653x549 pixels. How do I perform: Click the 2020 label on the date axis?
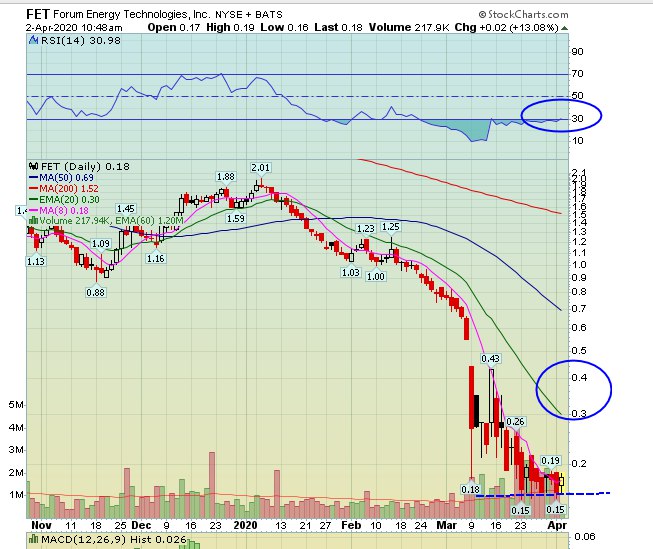pyautogui.click(x=246, y=526)
